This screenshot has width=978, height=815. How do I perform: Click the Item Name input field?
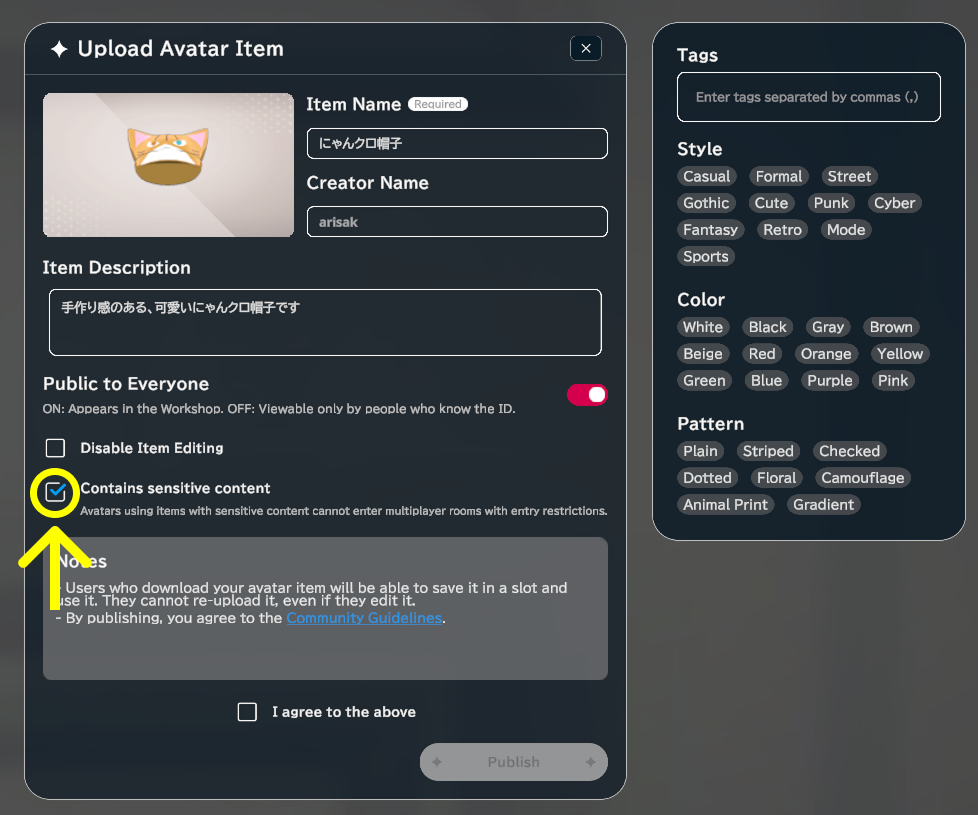coord(457,143)
